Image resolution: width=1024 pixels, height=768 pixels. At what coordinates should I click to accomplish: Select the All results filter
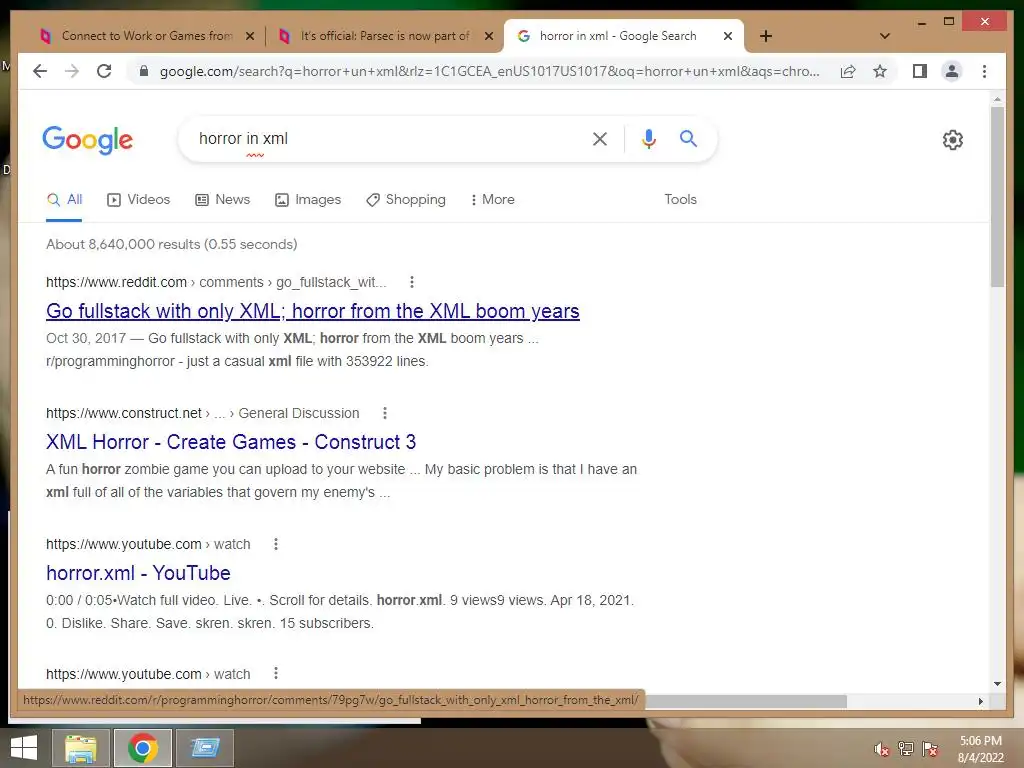(x=65, y=199)
